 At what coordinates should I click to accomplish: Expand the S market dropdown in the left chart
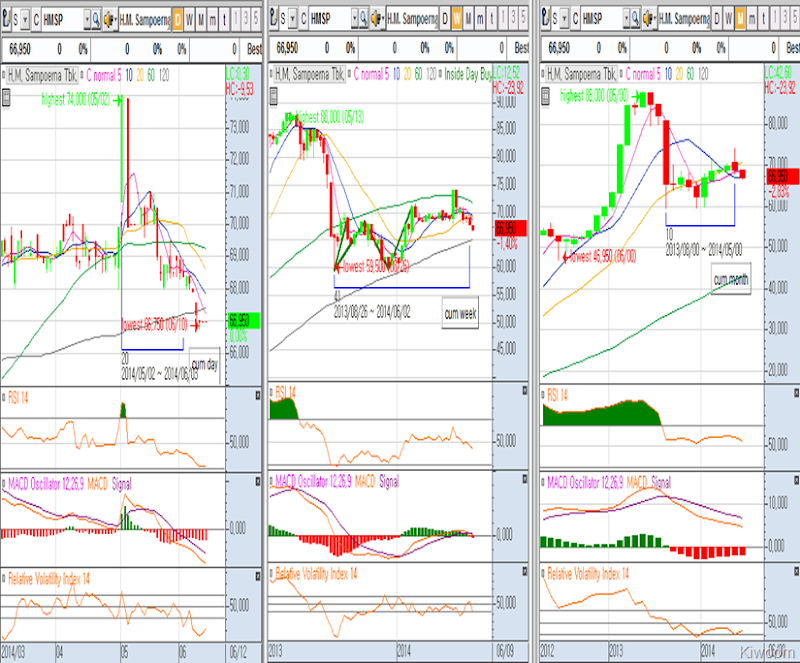click(26, 20)
